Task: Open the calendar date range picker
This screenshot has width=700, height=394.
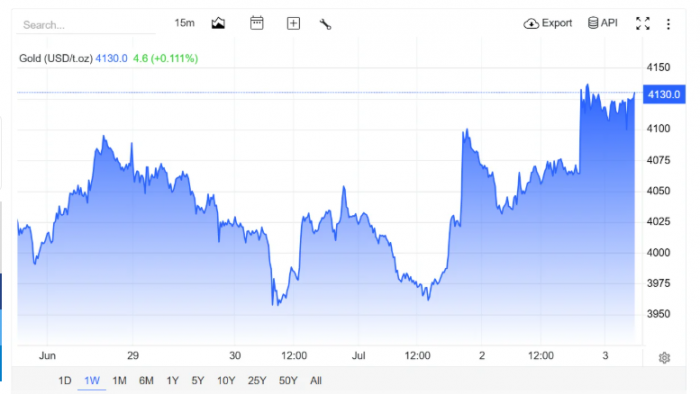Action: [257, 23]
